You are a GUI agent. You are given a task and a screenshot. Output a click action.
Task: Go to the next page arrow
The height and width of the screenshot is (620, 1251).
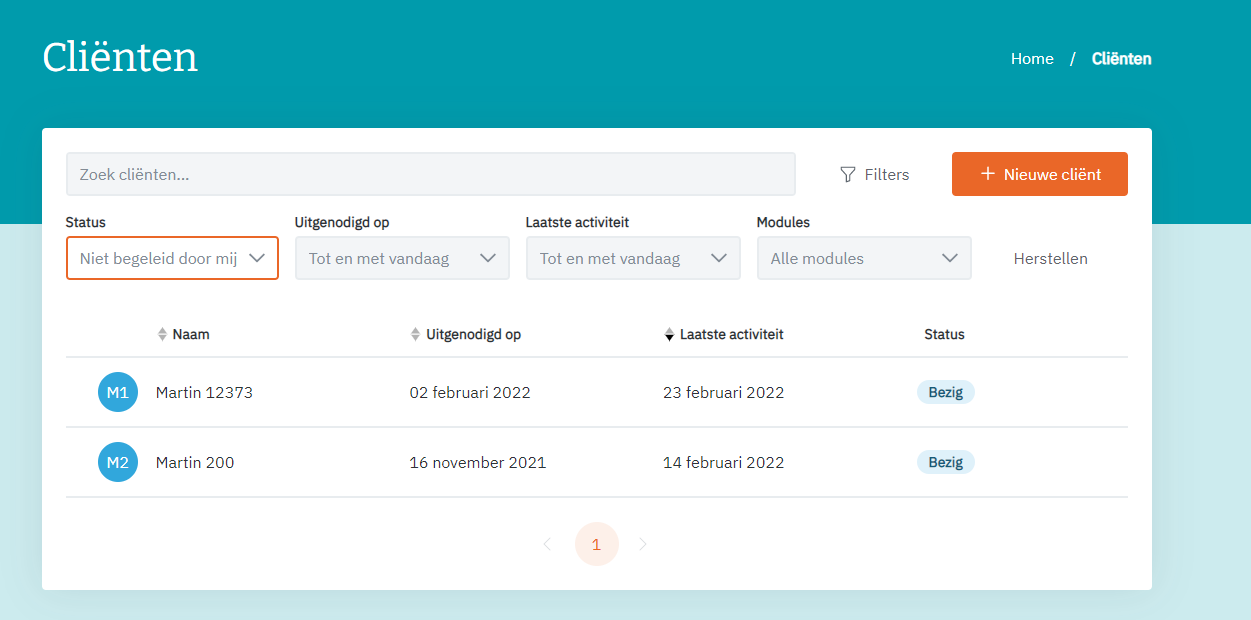tap(643, 544)
